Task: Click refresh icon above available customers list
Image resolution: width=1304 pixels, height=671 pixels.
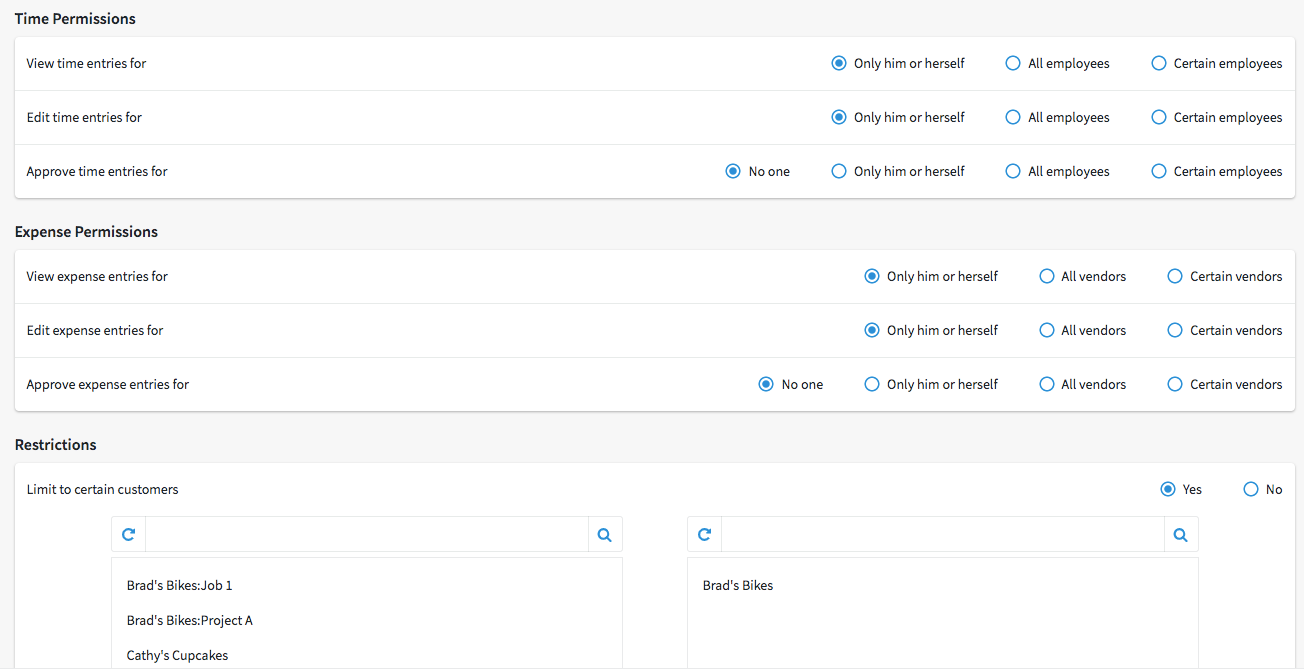Action: [x=129, y=535]
